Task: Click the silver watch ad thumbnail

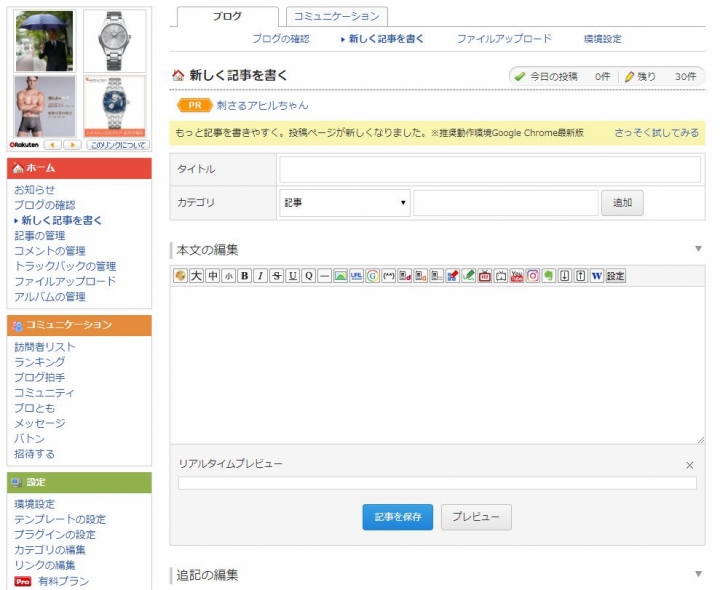Action: click(x=115, y=41)
